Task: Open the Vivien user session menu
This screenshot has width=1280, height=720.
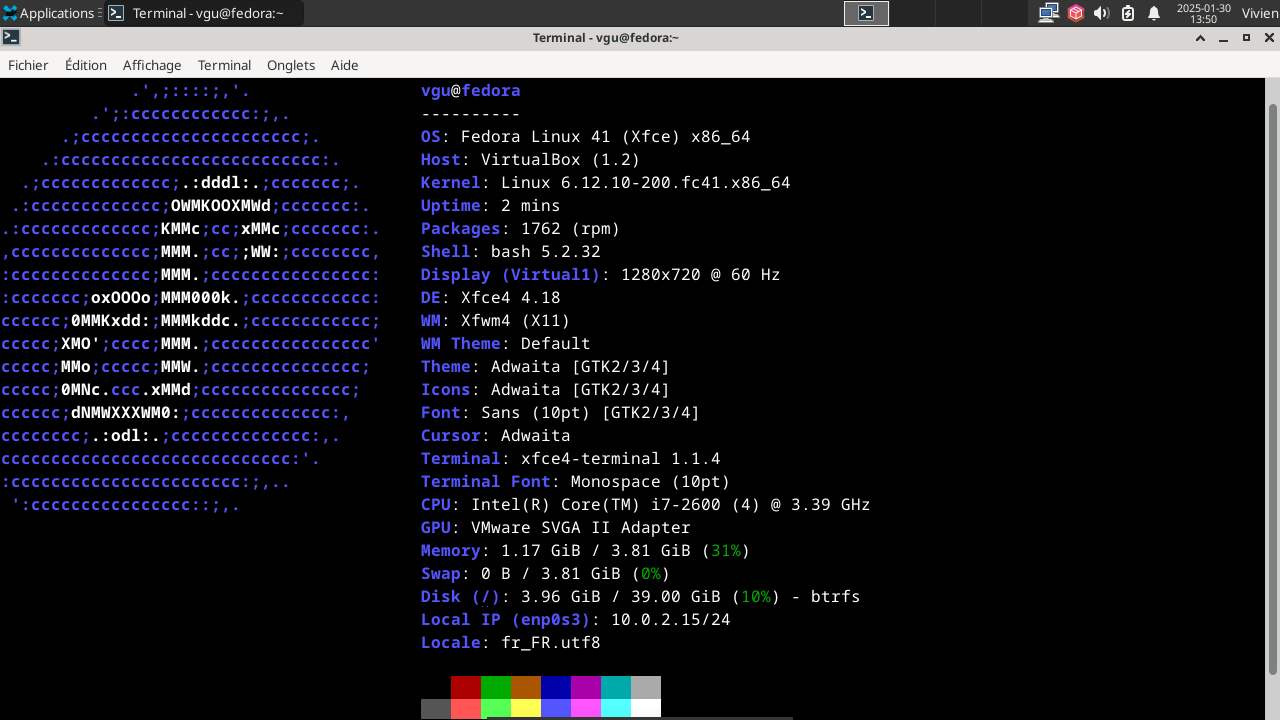Action: pyautogui.click(x=1259, y=13)
